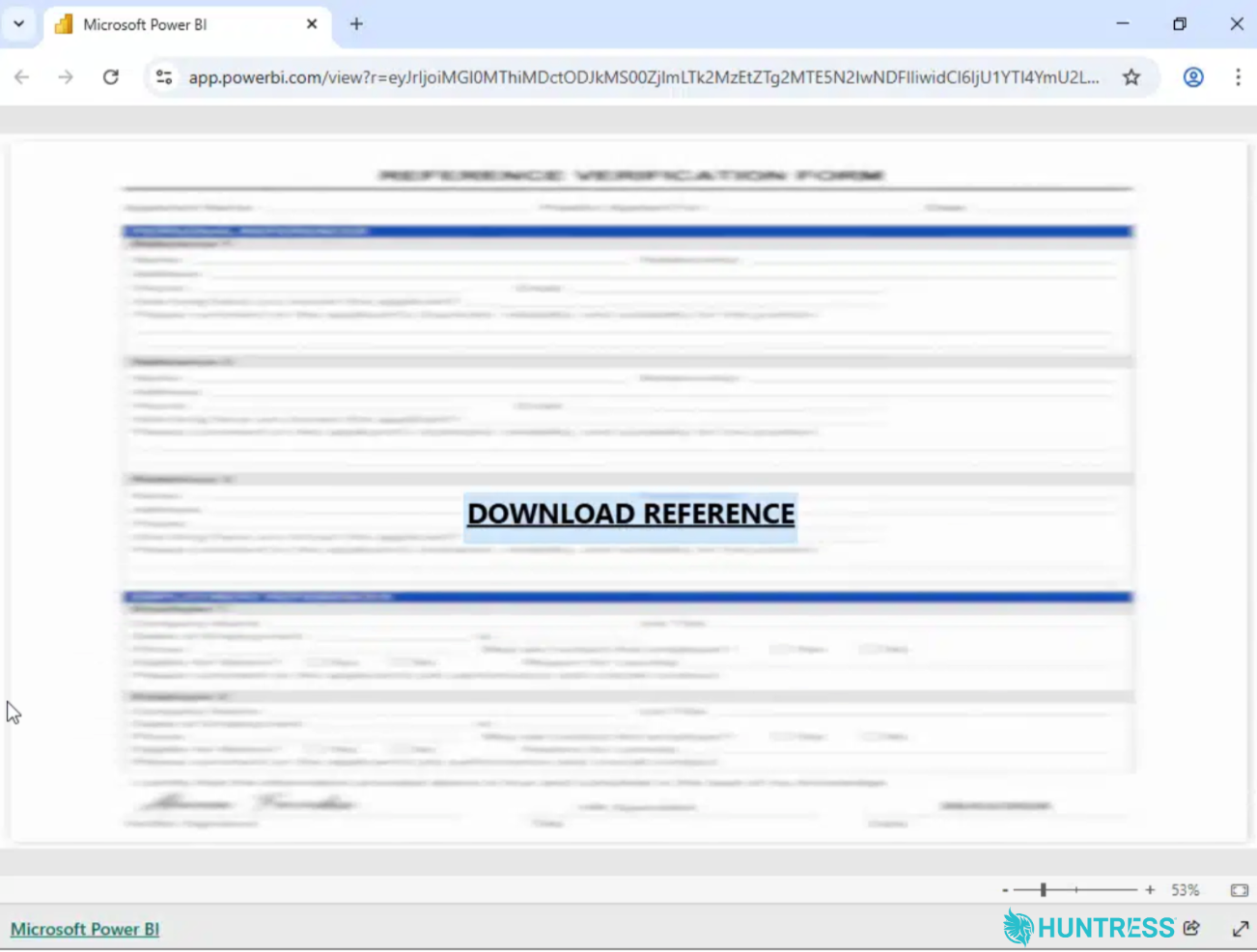The height and width of the screenshot is (952, 1257).
Task: Go forward with the browser forward arrow
Action: 66,77
